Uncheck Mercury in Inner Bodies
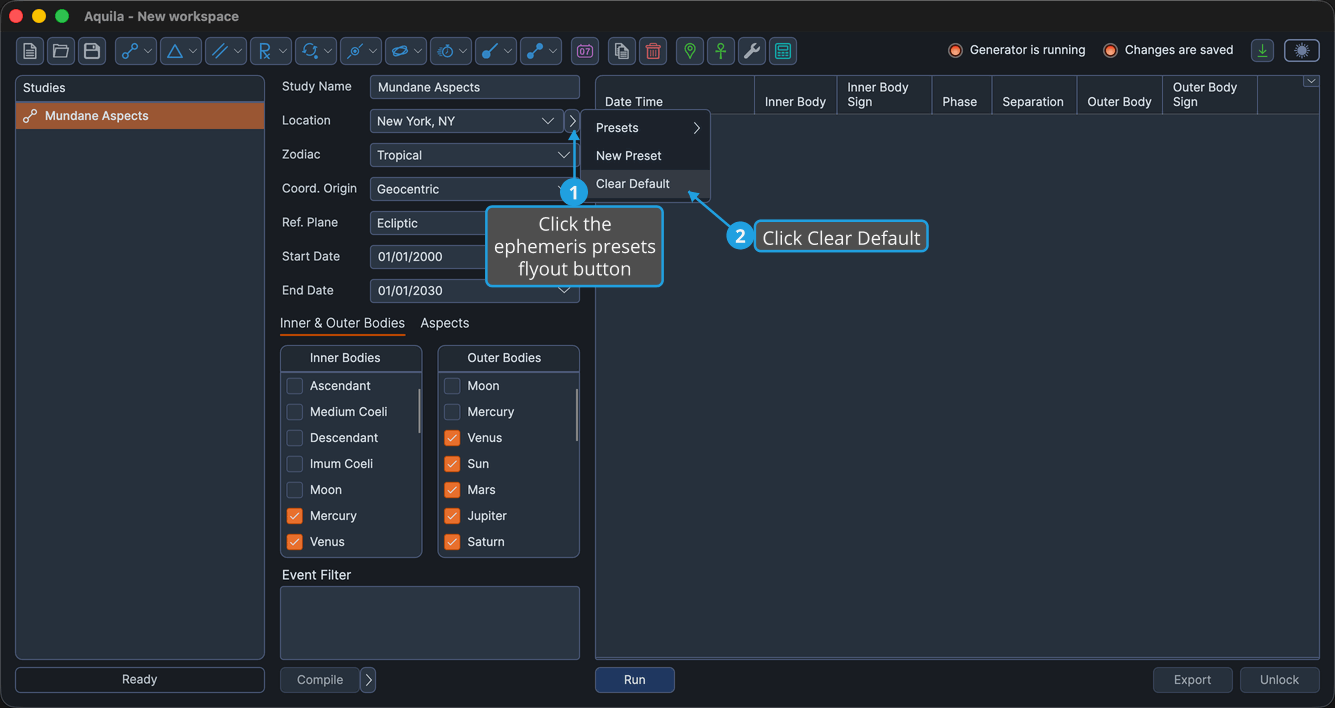Image resolution: width=1335 pixels, height=708 pixels. pyautogui.click(x=295, y=516)
